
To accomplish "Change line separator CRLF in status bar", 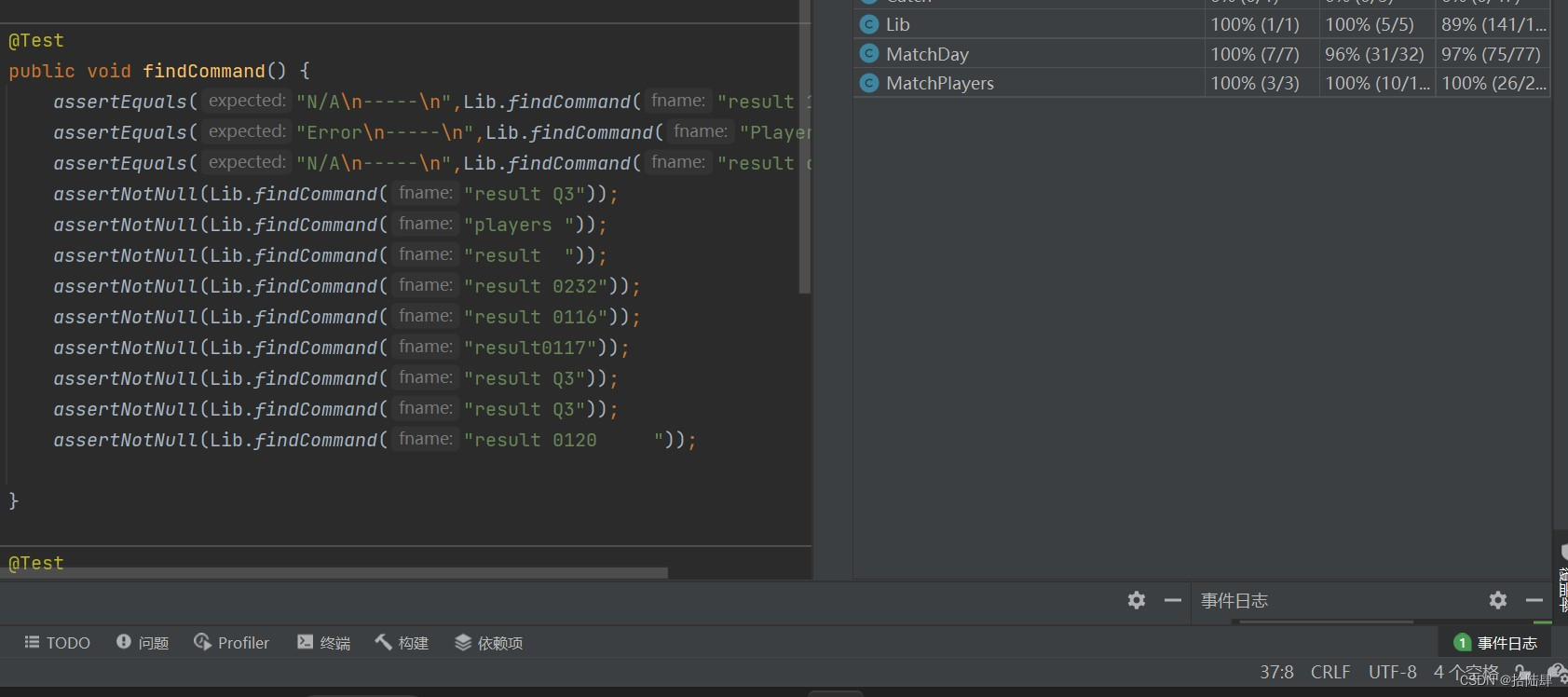I will 1330,672.
